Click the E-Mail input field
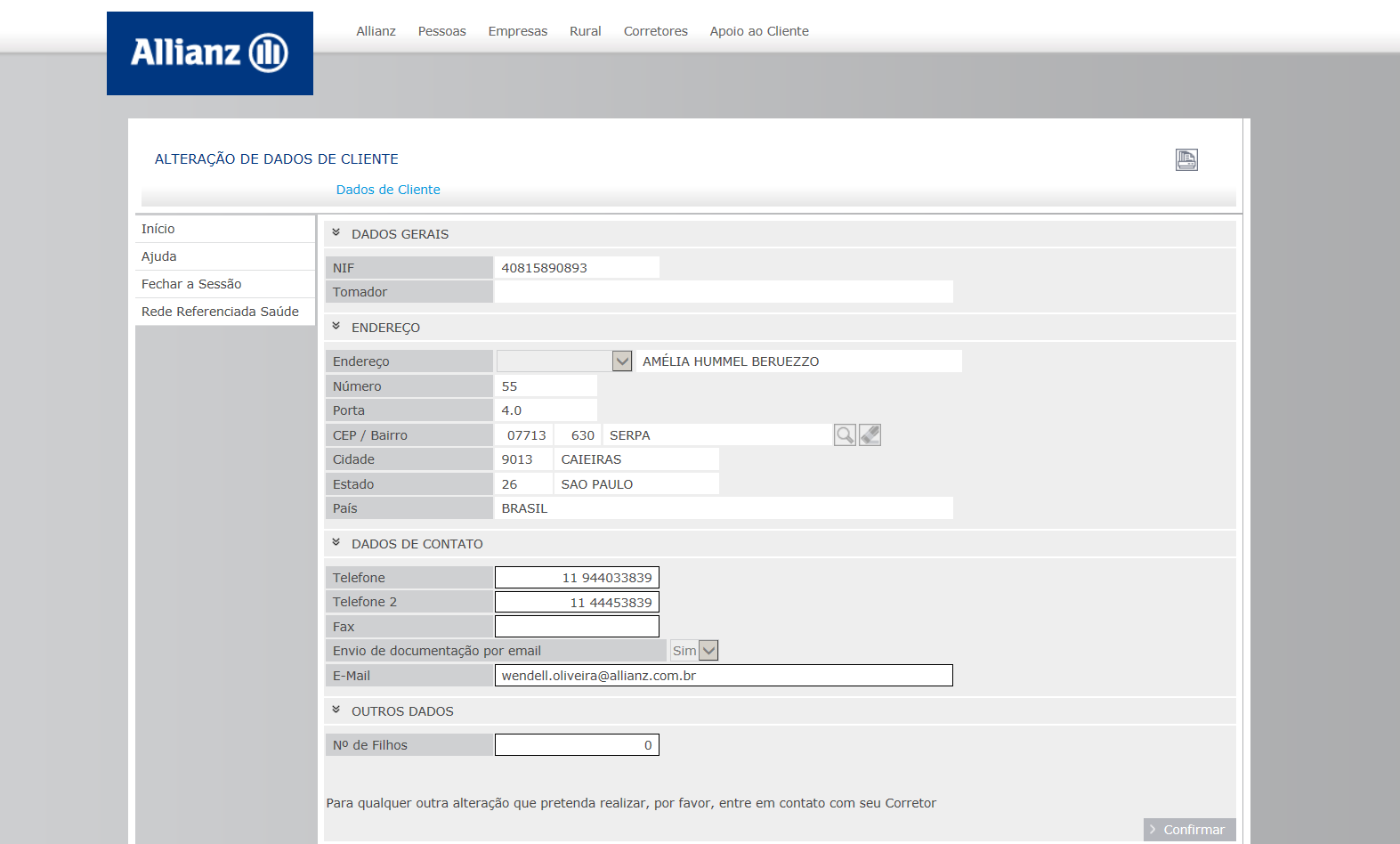Screen dimensions: 1400x844 tap(724, 676)
